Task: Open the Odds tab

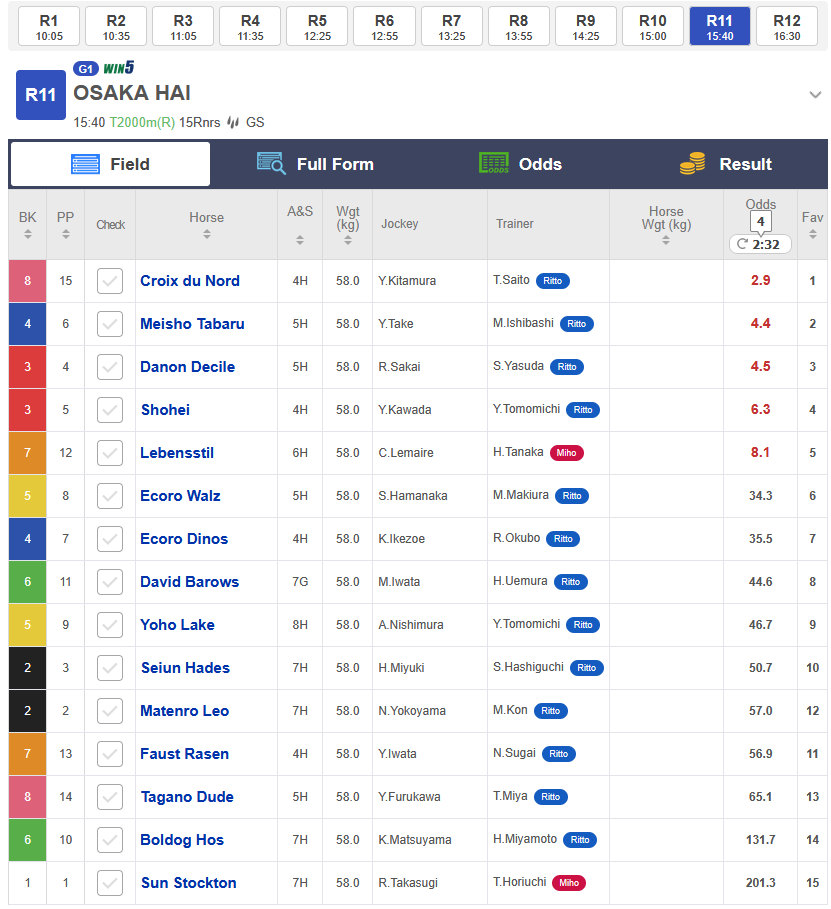Action: tap(520, 164)
